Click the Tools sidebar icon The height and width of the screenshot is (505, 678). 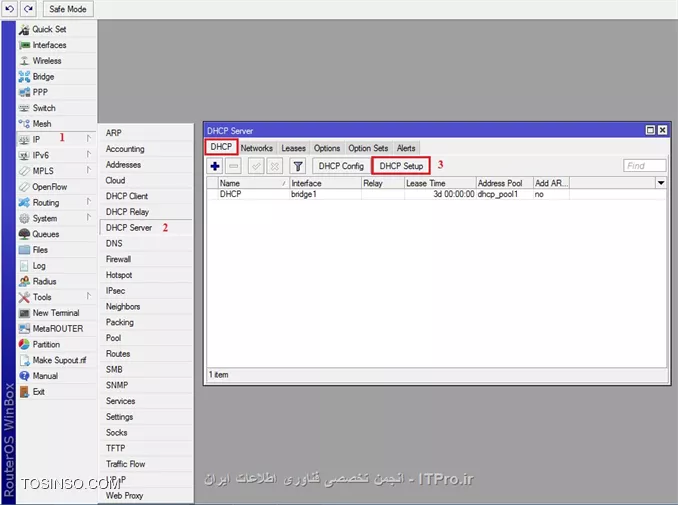click(25, 297)
